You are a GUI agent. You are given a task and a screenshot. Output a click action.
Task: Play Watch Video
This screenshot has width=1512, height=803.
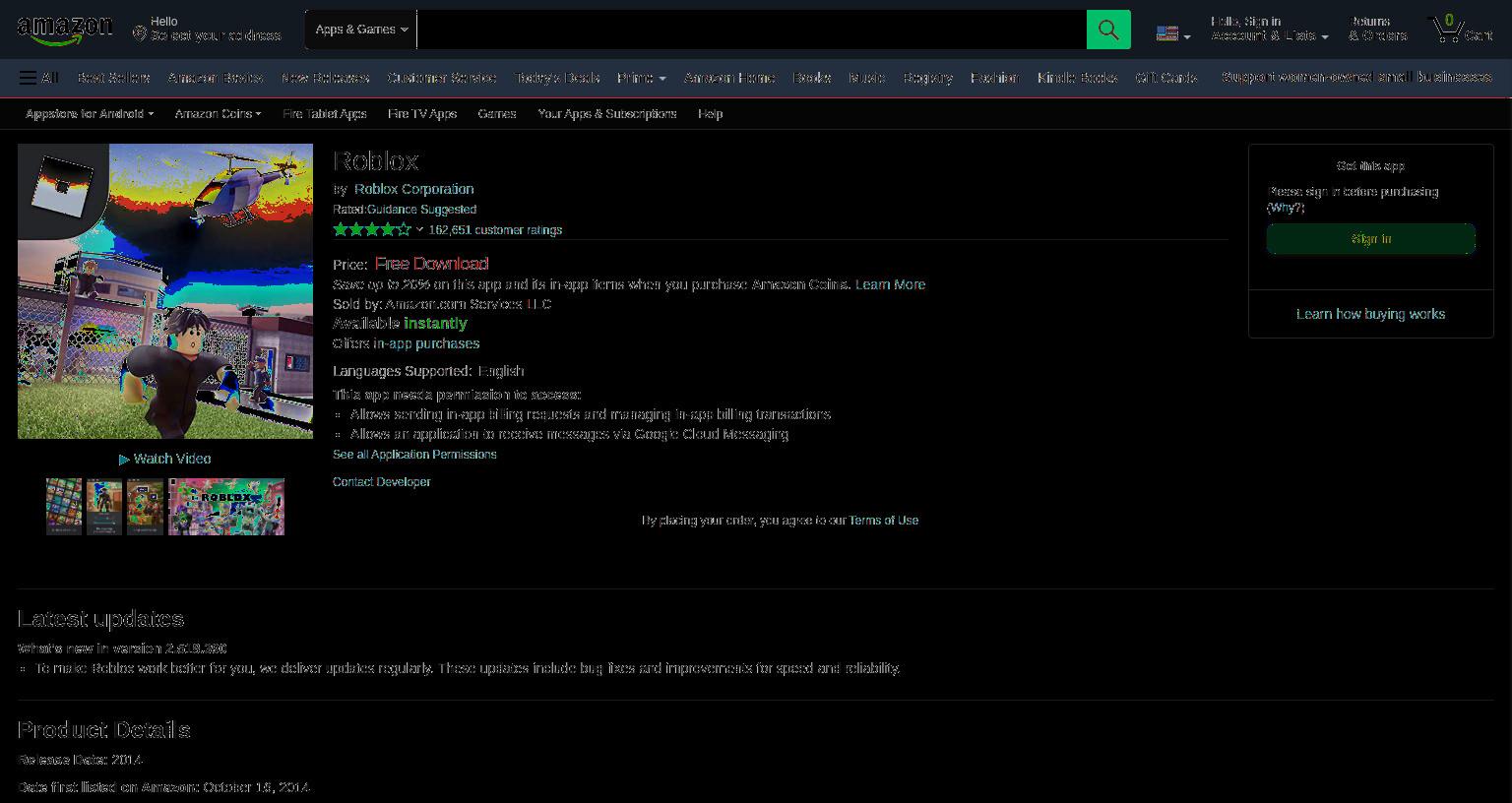tap(165, 459)
